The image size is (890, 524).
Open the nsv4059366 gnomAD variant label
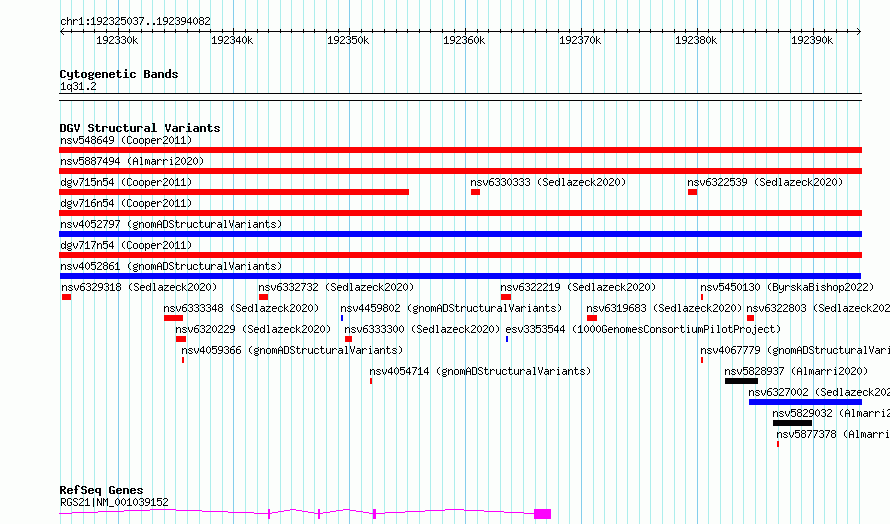292,350
